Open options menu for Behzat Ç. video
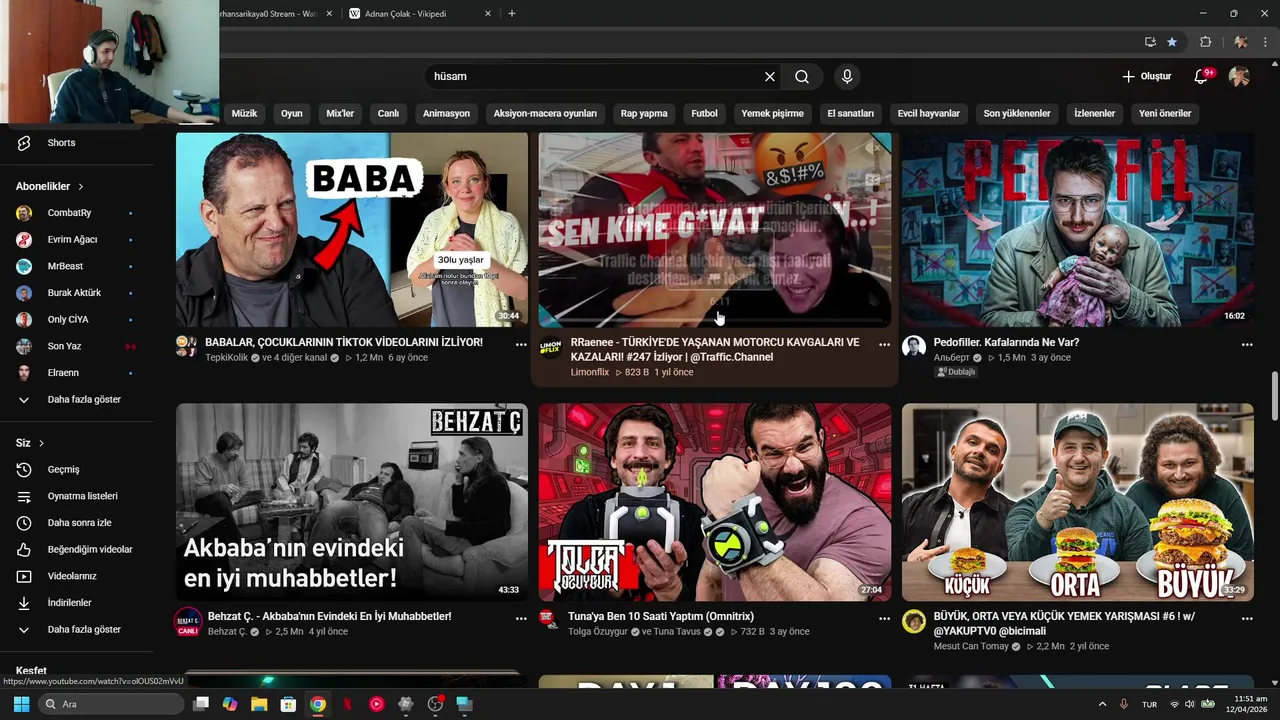 (x=521, y=619)
